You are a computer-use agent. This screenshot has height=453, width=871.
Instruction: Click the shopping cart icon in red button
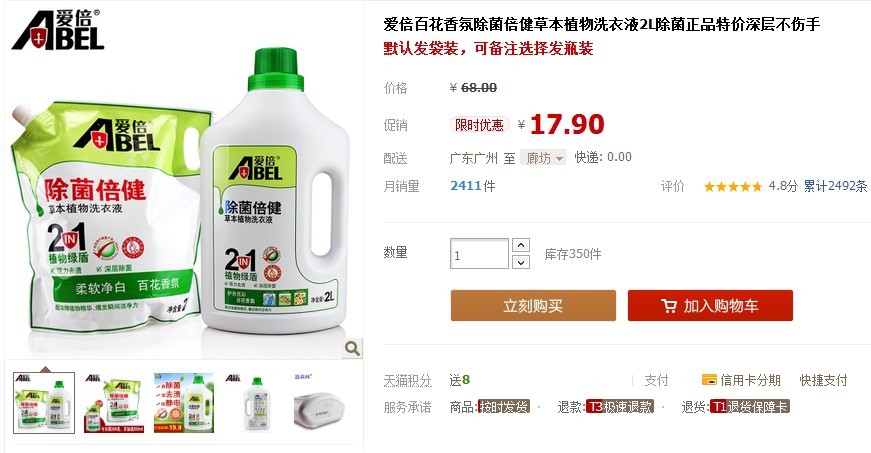[669, 306]
